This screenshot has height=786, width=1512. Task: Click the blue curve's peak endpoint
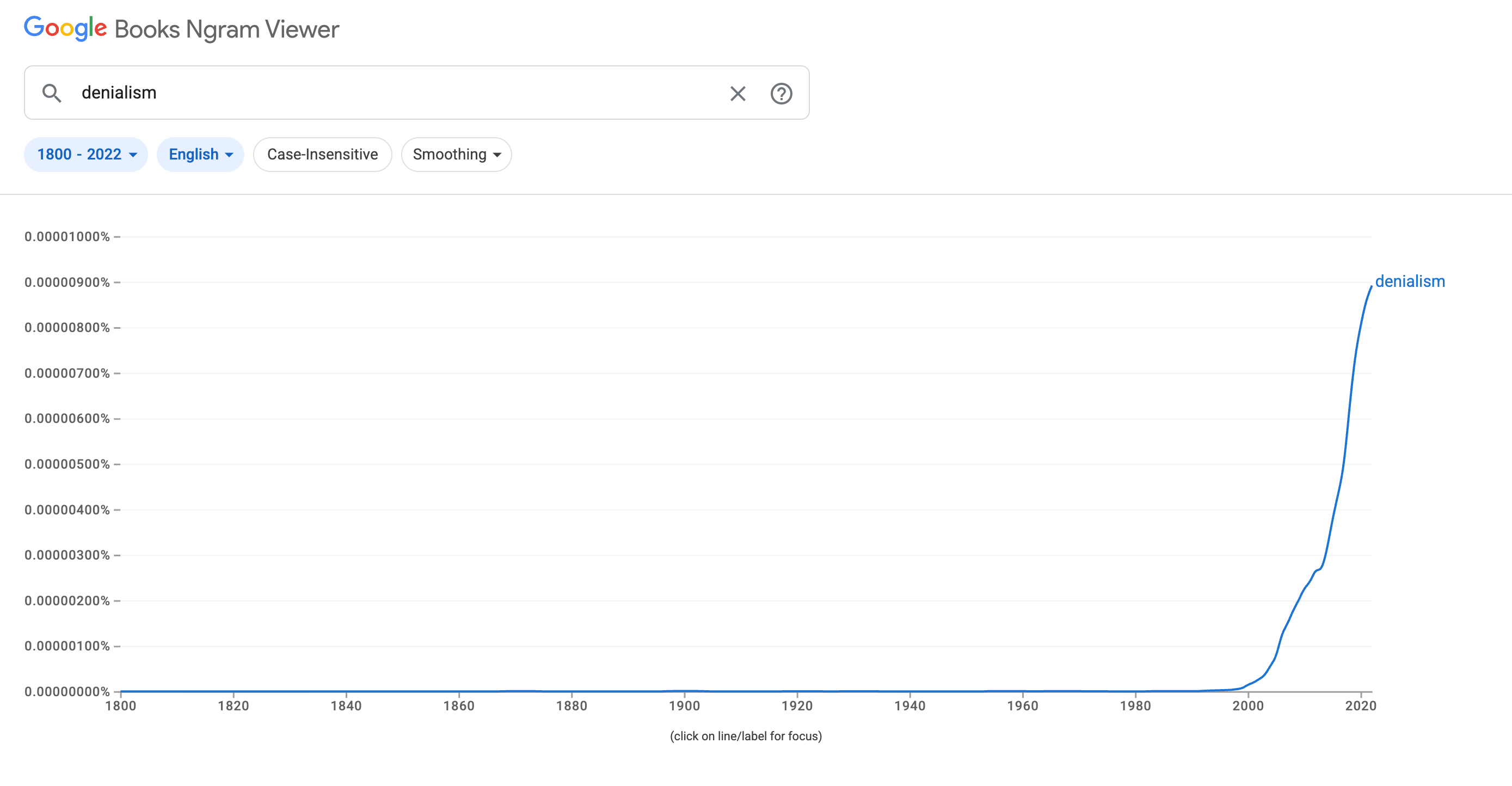tap(1370, 287)
